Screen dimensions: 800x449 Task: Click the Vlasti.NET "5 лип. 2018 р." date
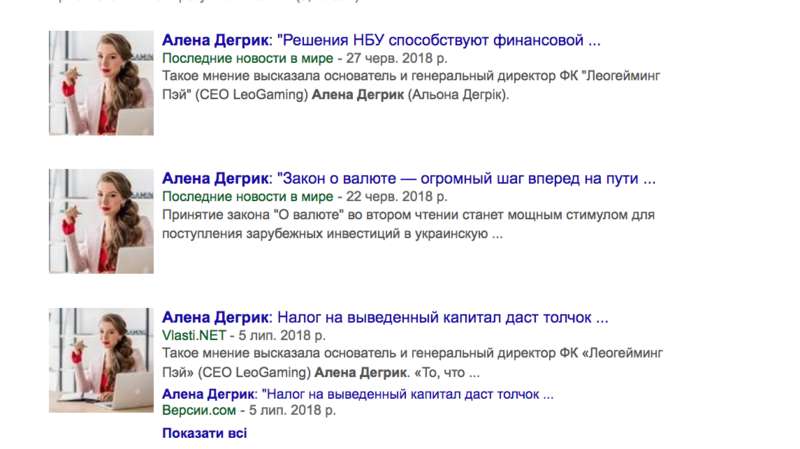click(x=282, y=336)
